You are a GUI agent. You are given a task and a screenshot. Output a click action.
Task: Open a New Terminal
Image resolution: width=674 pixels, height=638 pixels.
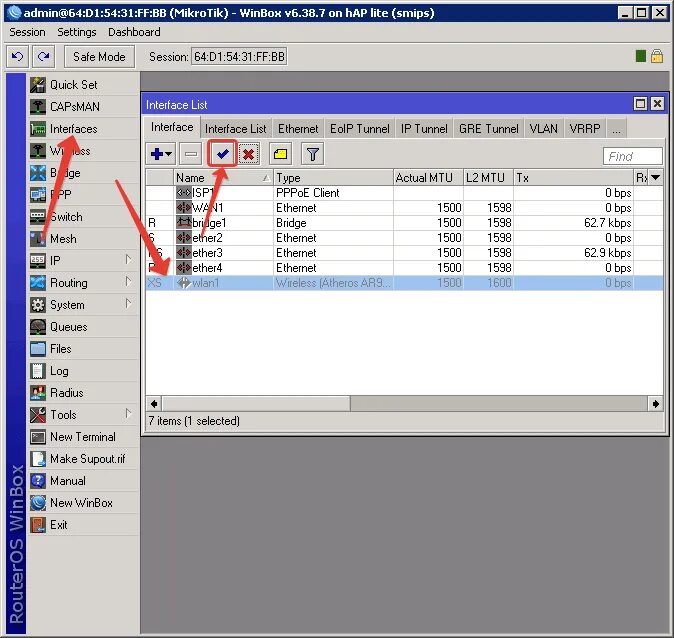pos(83,437)
